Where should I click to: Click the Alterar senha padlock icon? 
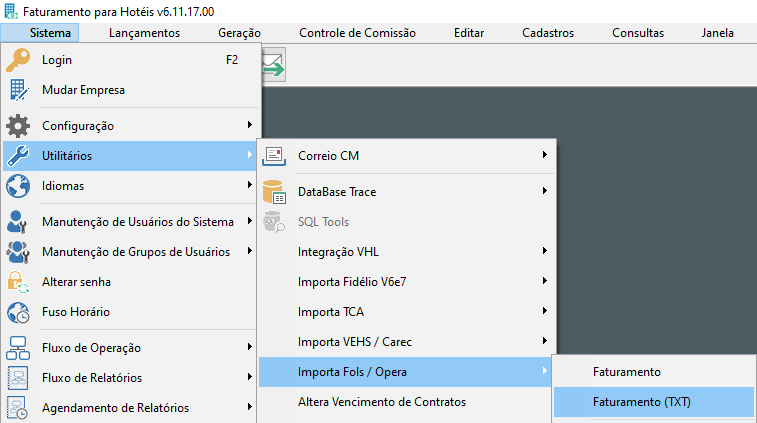click(18, 282)
